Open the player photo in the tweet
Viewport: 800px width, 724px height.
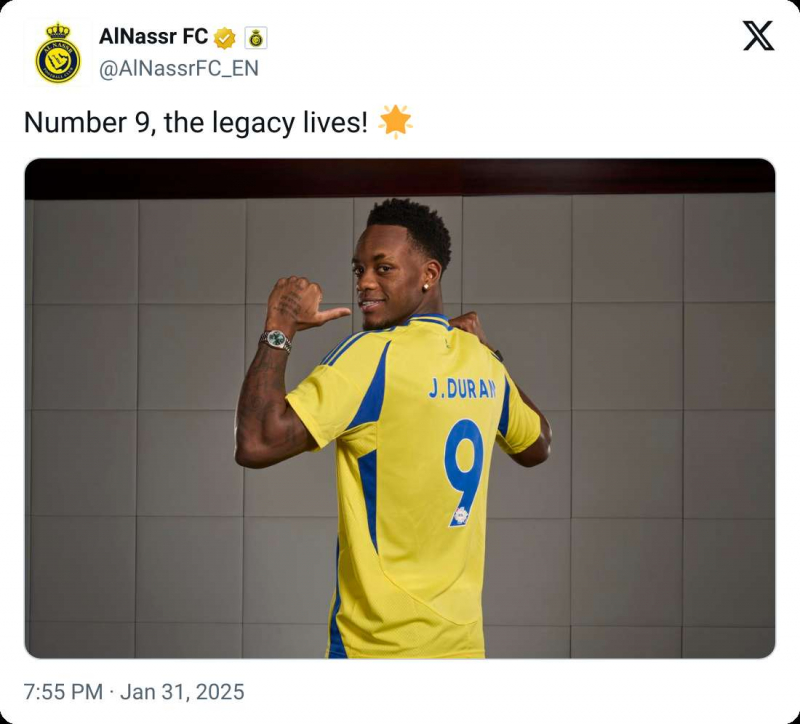400,408
